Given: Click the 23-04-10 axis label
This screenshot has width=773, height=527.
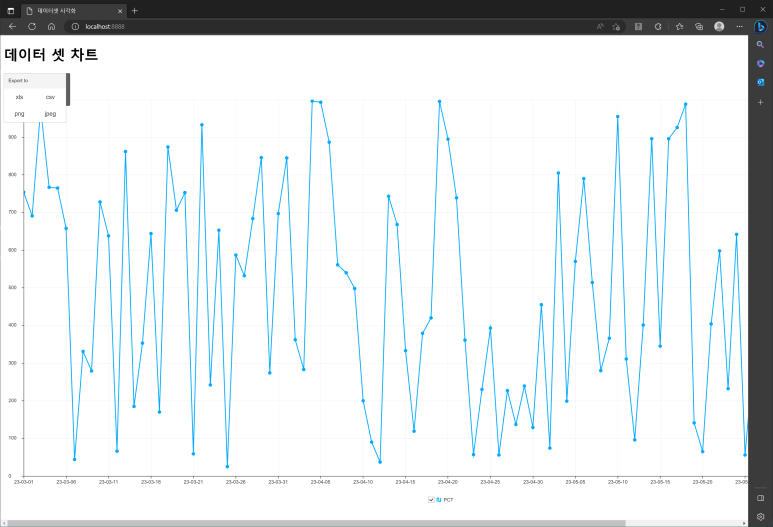Looking at the screenshot, I should (363, 482).
